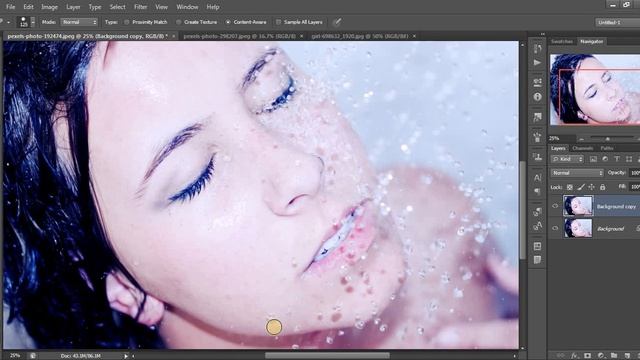Click the type layer filter icon
Viewport: 640px width, 360px height.
617,159
